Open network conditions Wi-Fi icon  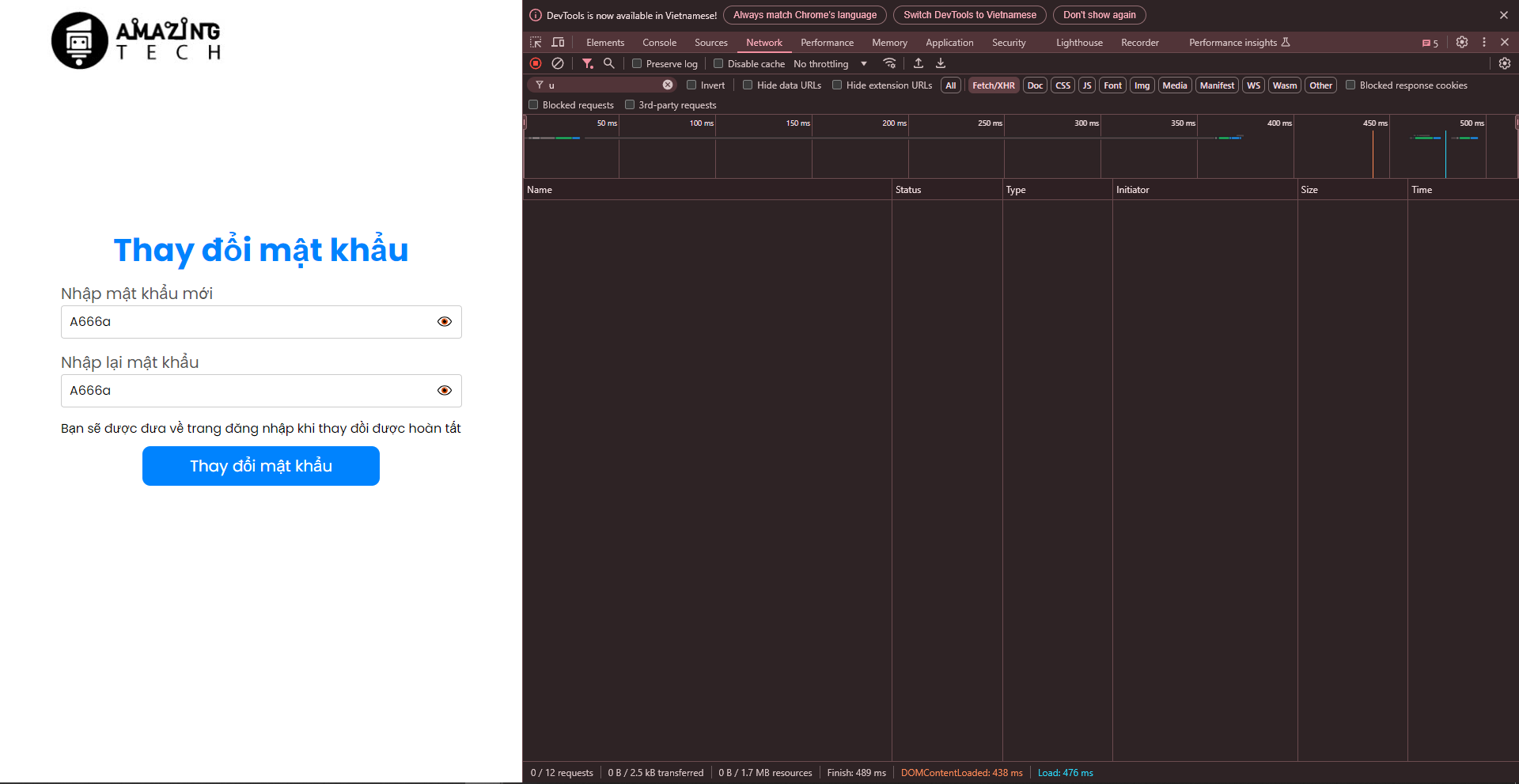[x=889, y=63]
